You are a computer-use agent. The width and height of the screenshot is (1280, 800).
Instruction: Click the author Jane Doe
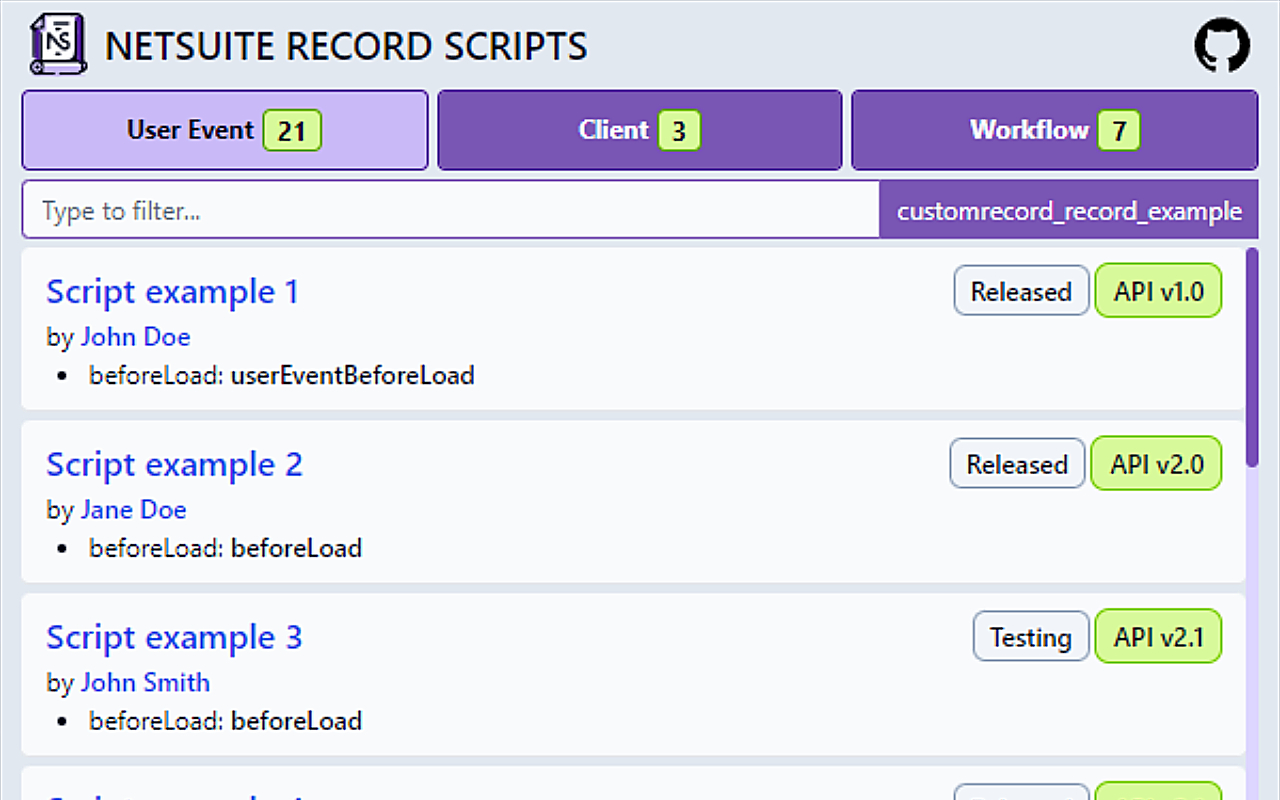click(133, 510)
